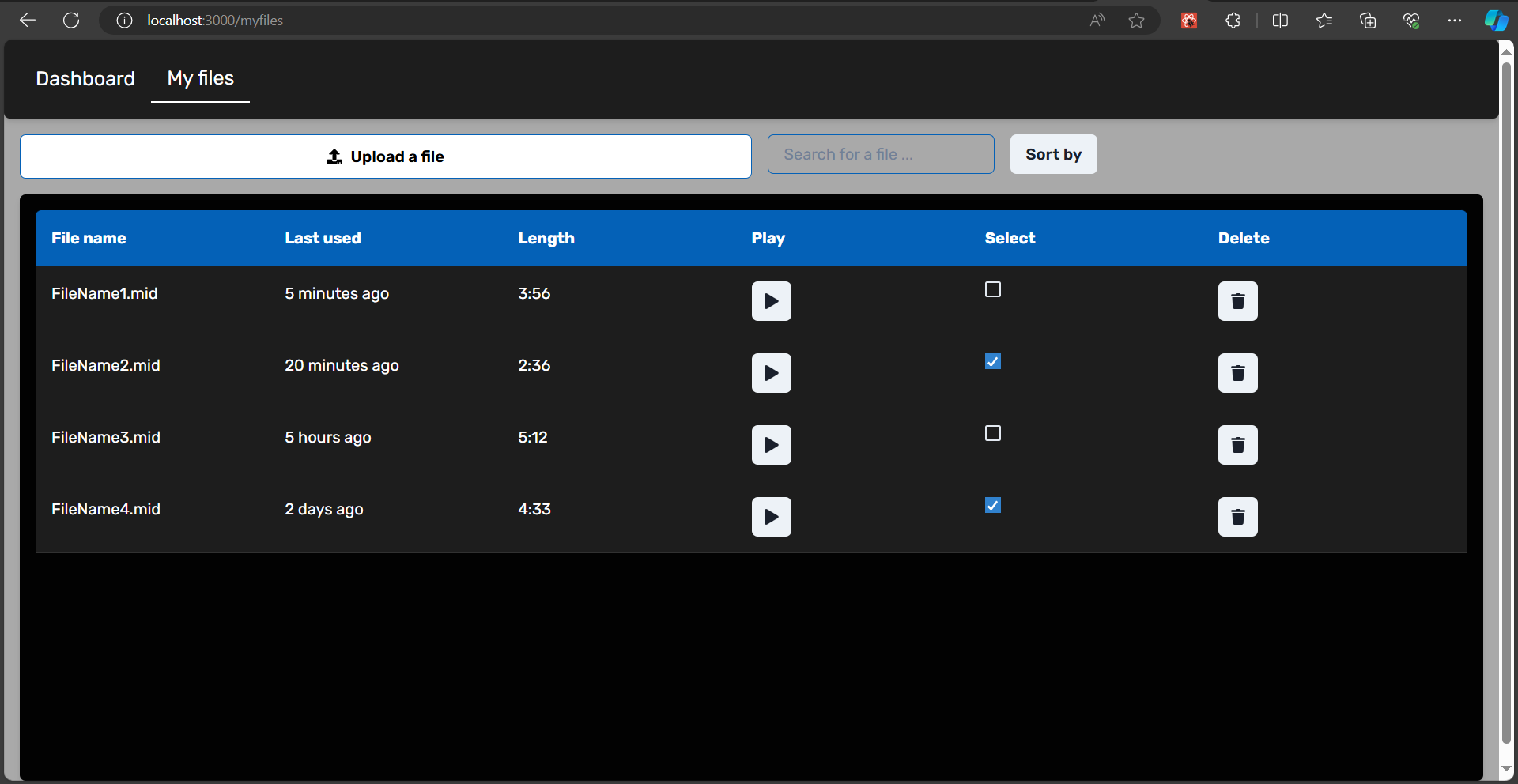Delete FileName1.mid with trash icon
1518x784 pixels.
pos(1237,301)
